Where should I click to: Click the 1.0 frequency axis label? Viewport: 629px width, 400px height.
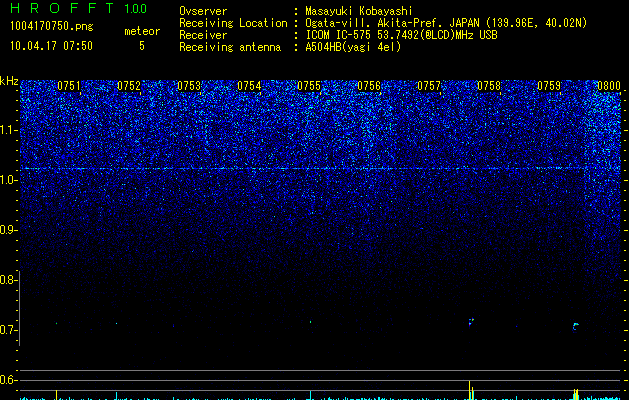click(x=7, y=180)
